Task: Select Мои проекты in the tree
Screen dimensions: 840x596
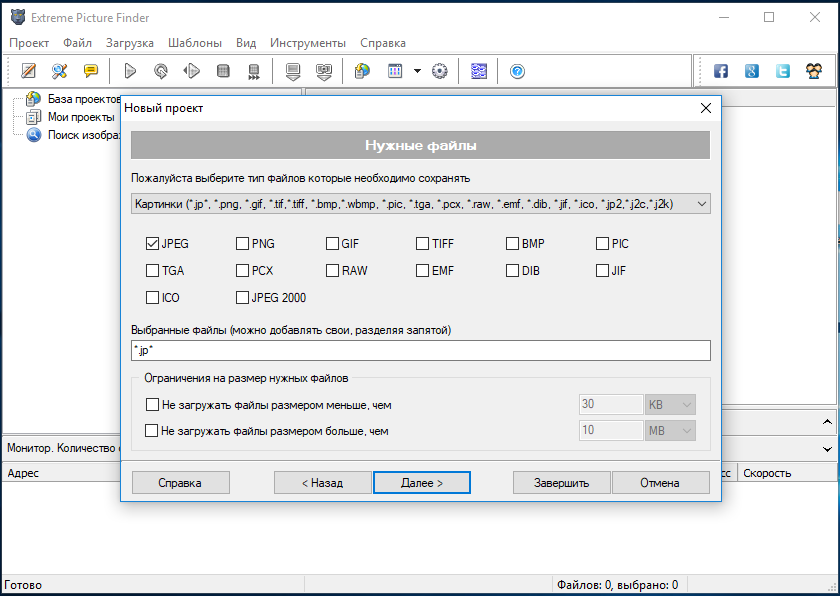Action: point(81,117)
